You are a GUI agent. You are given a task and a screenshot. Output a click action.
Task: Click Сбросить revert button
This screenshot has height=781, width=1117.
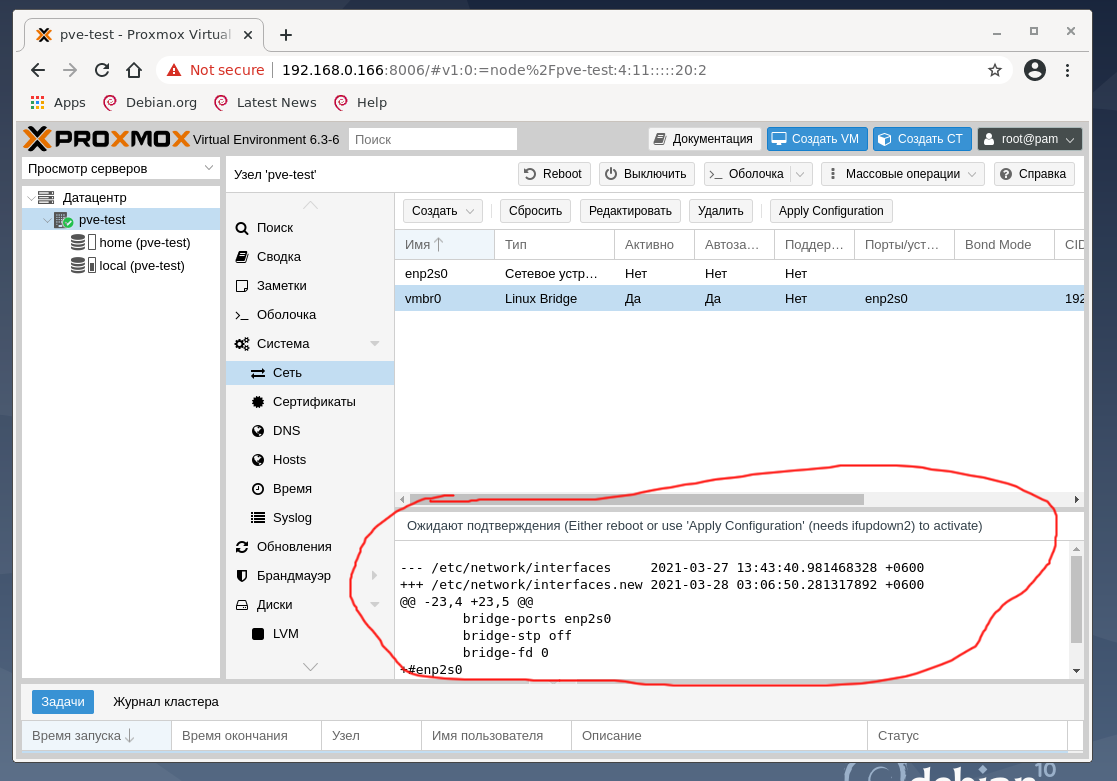535,211
